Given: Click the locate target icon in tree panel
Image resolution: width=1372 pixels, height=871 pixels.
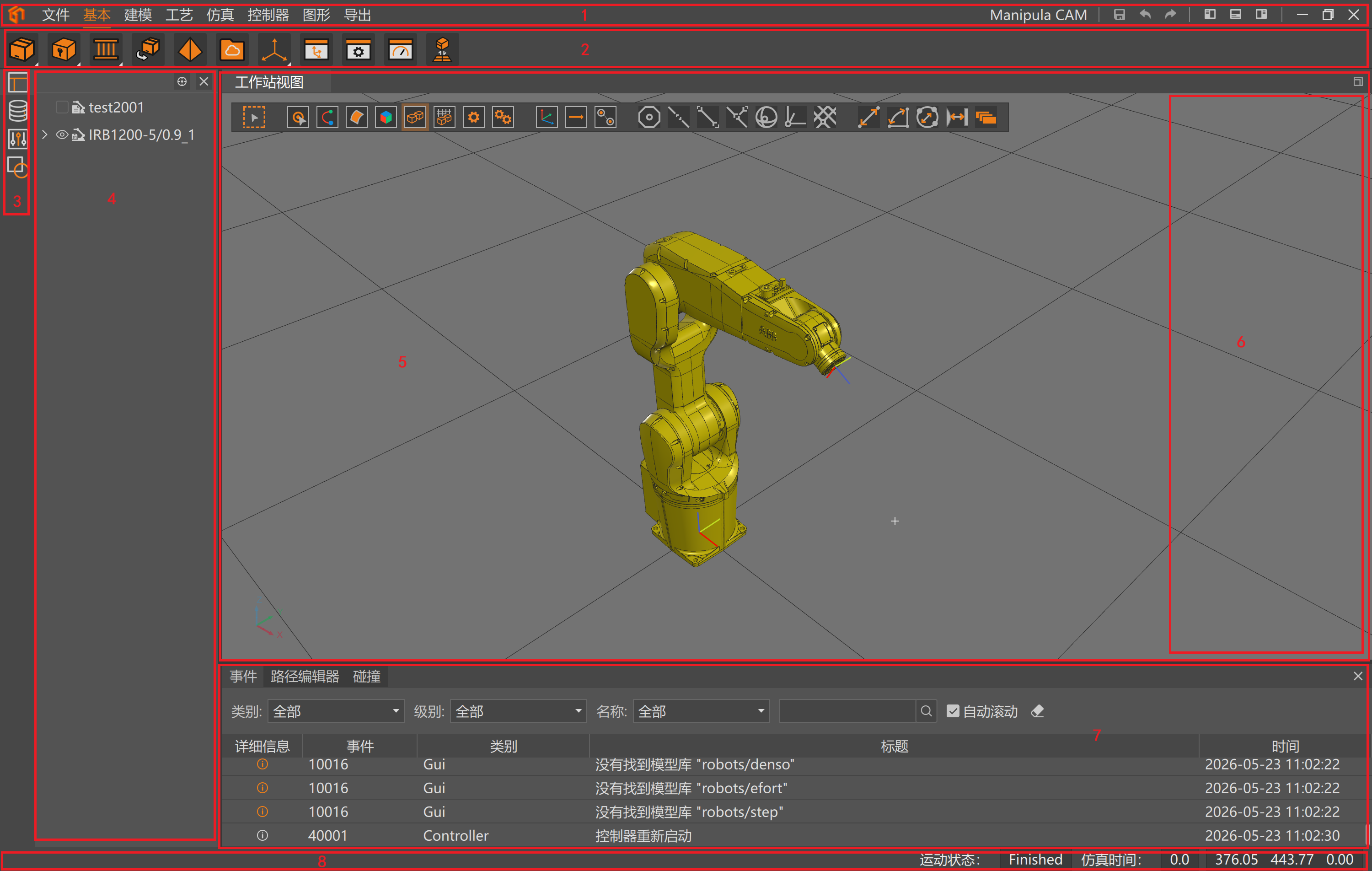Looking at the screenshot, I should coord(182,81).
